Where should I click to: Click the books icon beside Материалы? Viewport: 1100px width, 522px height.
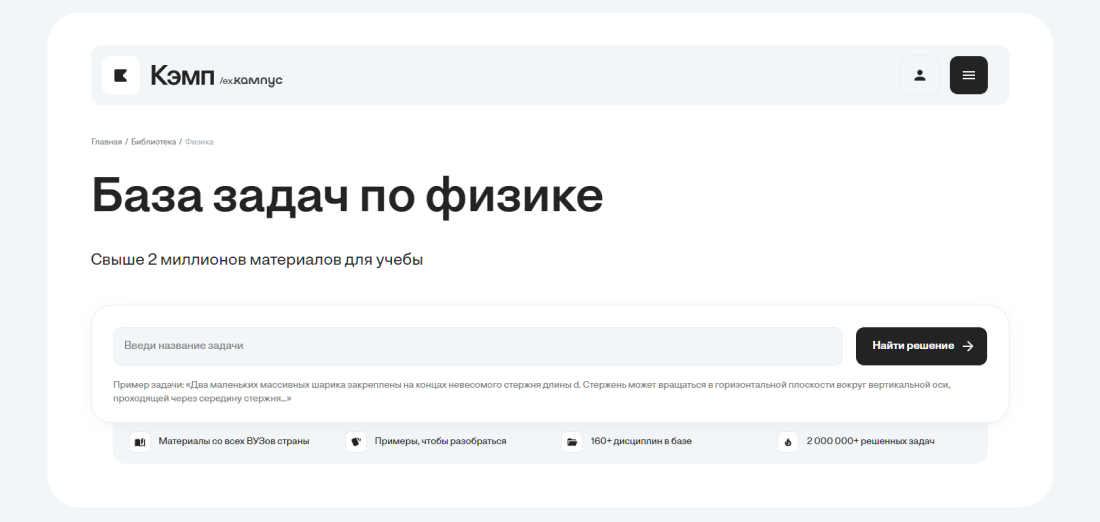coord(140,442)
